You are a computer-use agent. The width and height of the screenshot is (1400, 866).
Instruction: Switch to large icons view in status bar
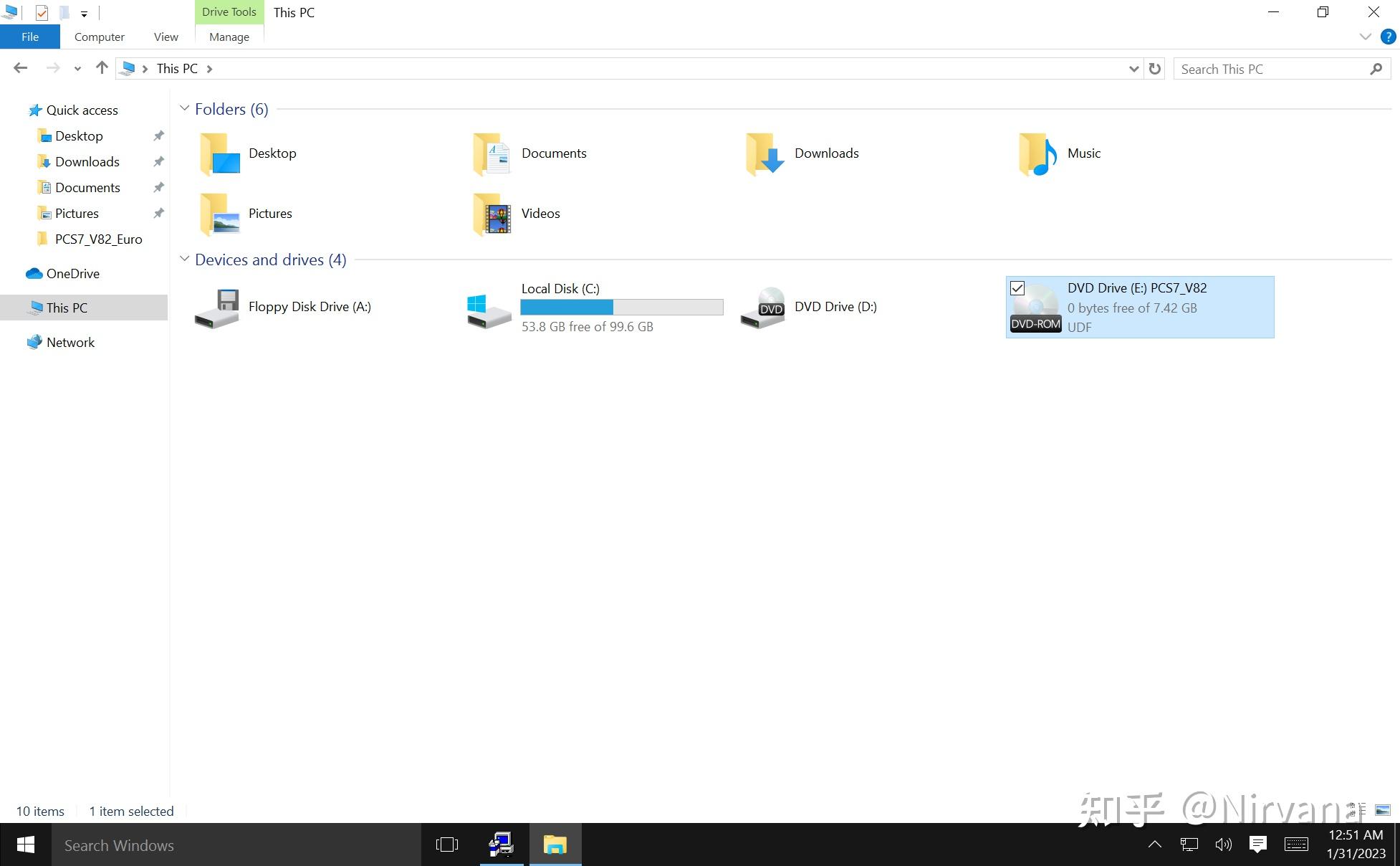(1383, 810)
